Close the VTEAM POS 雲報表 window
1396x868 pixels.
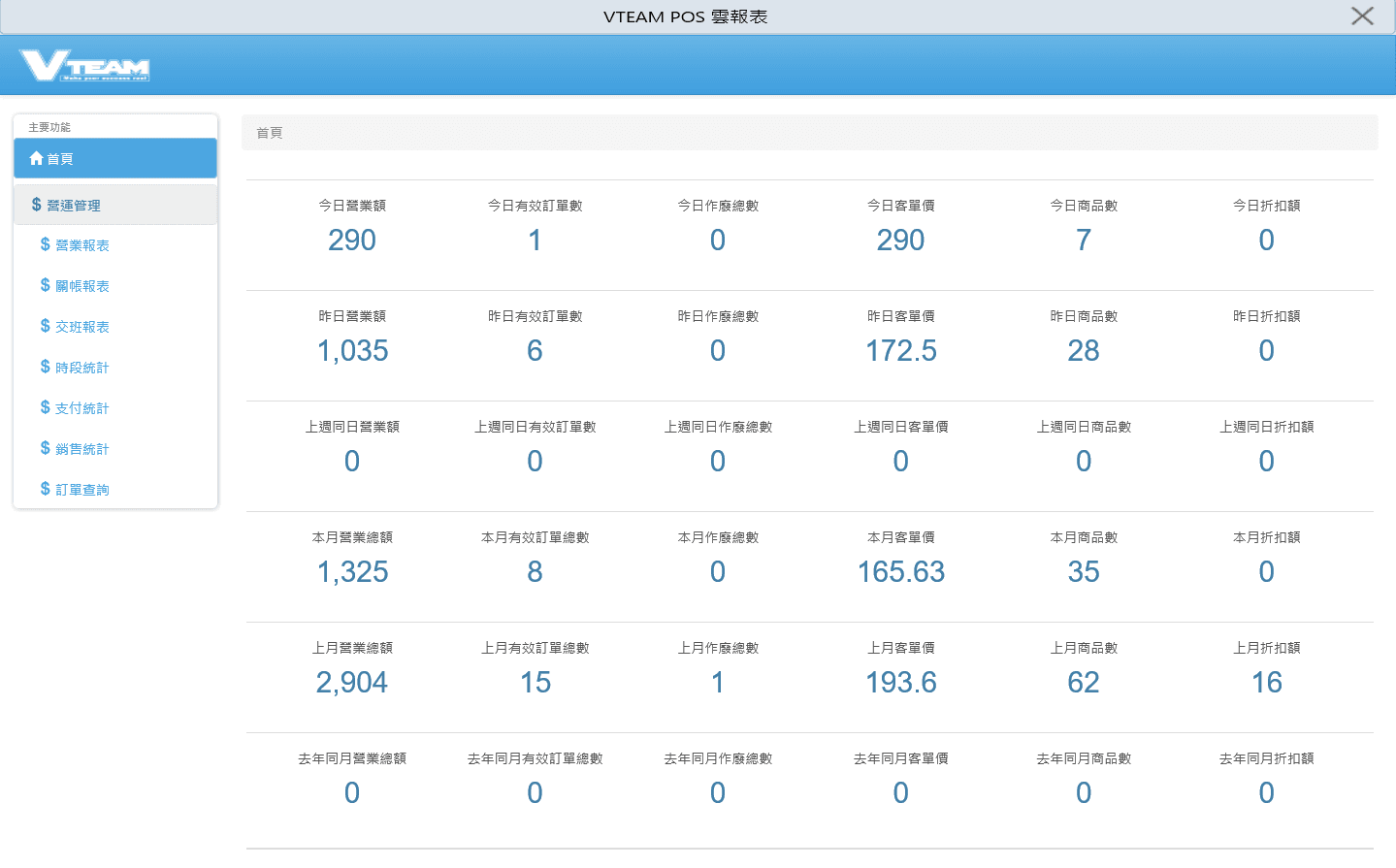(1362, 16)
